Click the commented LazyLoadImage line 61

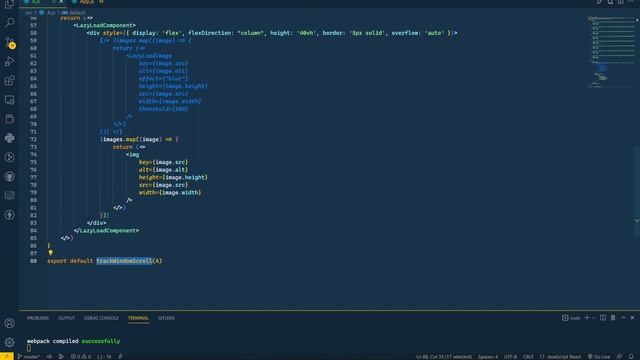point(149,56)
